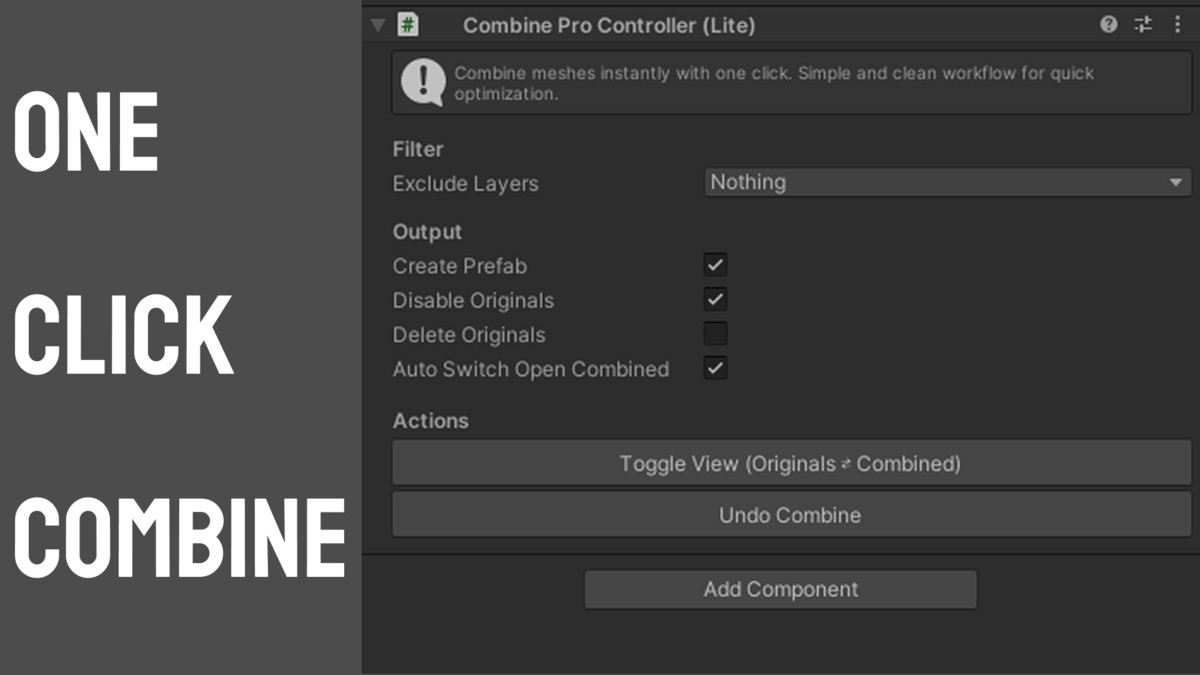1200x675 pixels.
Task: Click the warning exclamation icon
Action: click(x=421, y=82)
